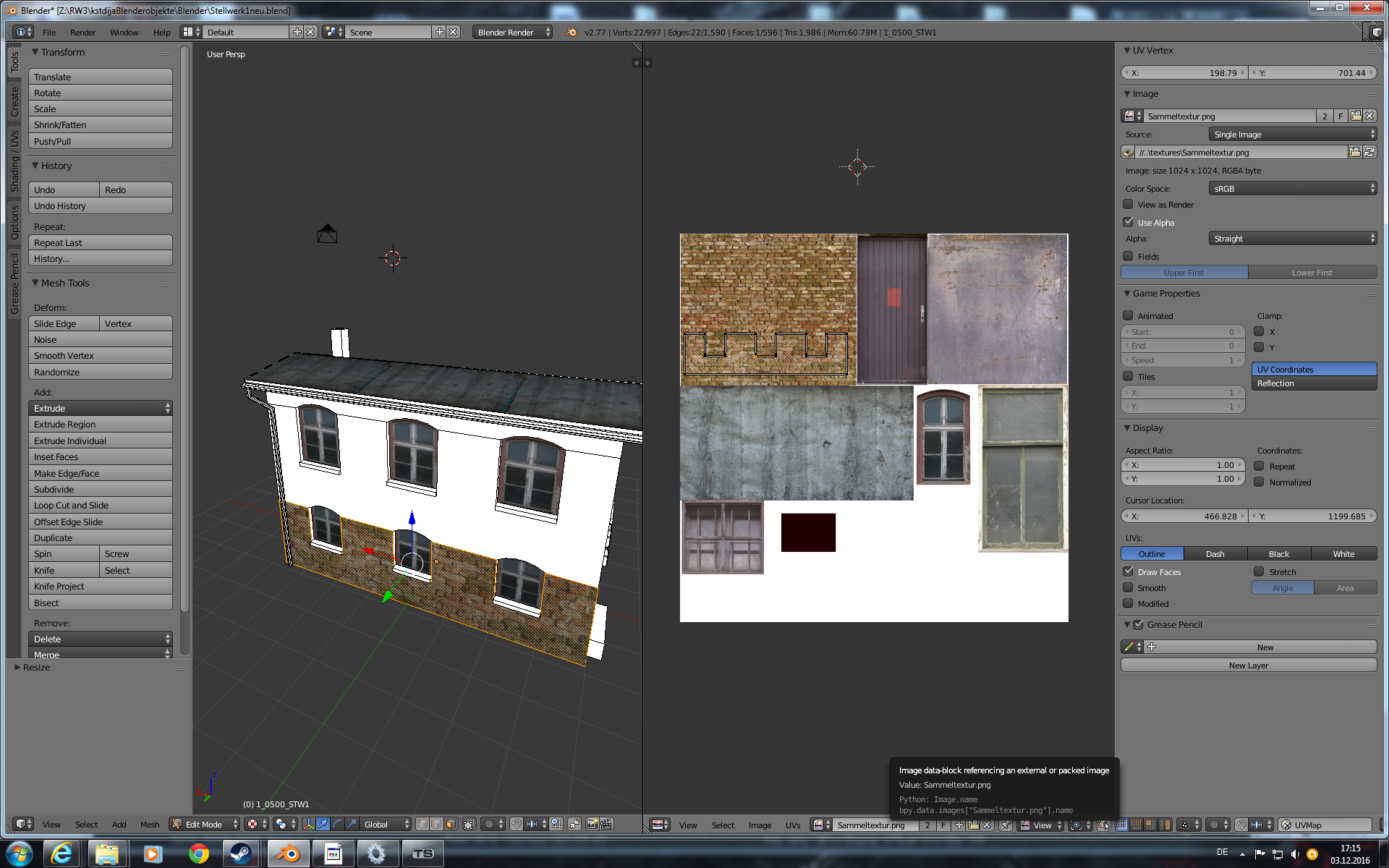Adjust the Cursor Location X value field
Viewport: 1389px width, 868px height.
click(1184, 516)
